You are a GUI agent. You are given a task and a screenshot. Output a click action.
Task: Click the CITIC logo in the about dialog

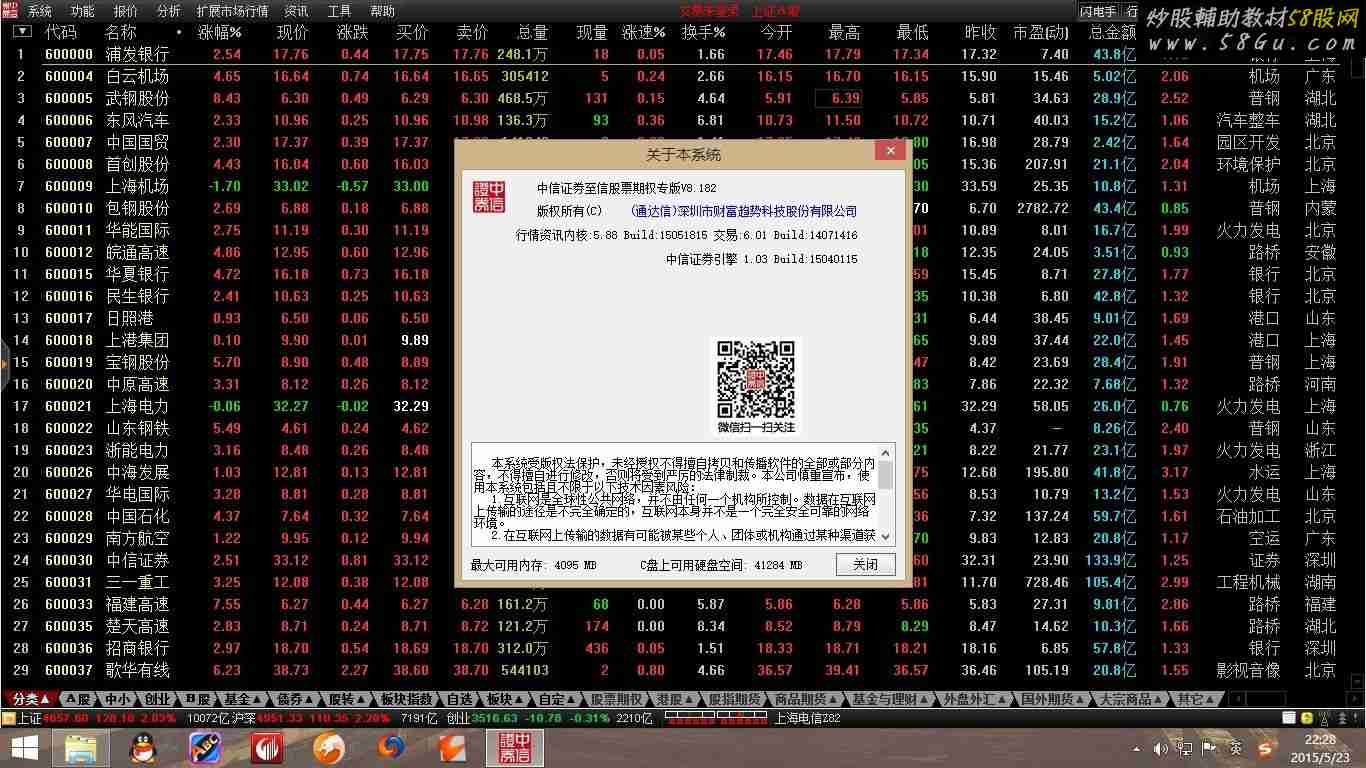point(489,196)
